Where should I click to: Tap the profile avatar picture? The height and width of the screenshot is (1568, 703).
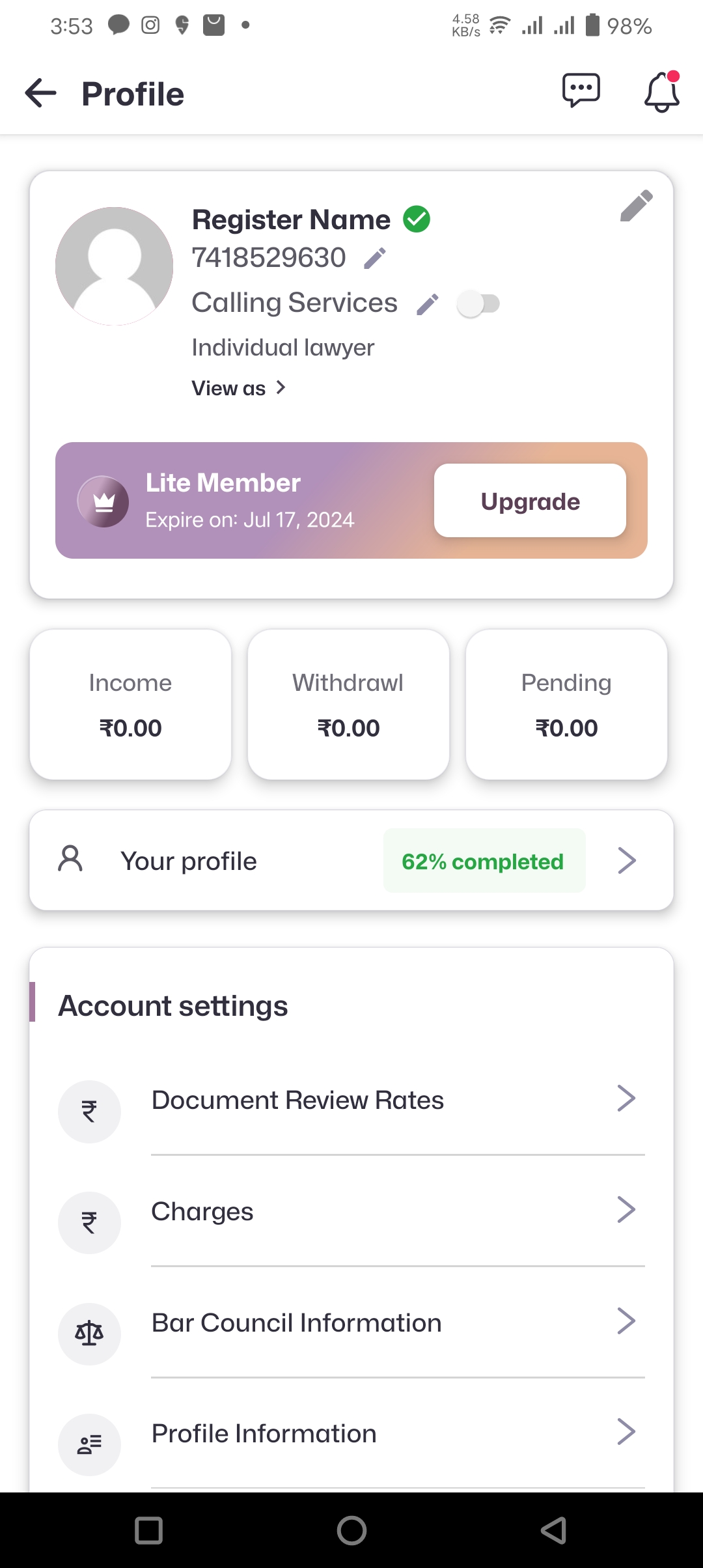pos(115,266)
